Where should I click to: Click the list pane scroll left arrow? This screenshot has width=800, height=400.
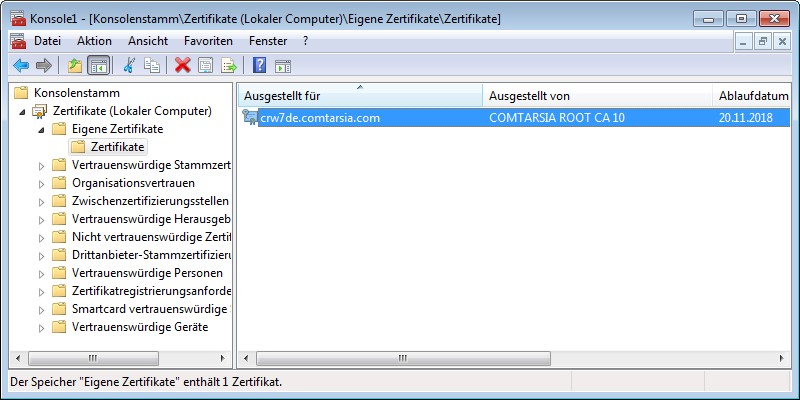tap(246, 358)
